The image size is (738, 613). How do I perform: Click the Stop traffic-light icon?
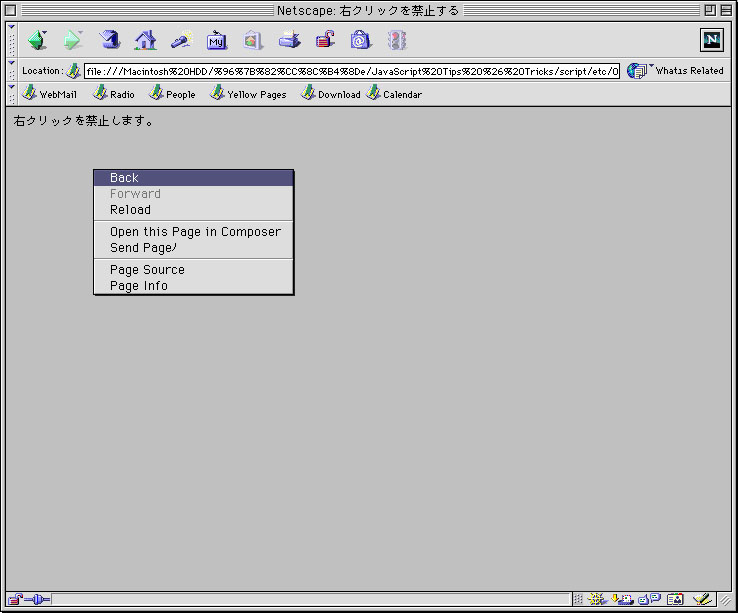pyautogui.click(x=397, y=40)
